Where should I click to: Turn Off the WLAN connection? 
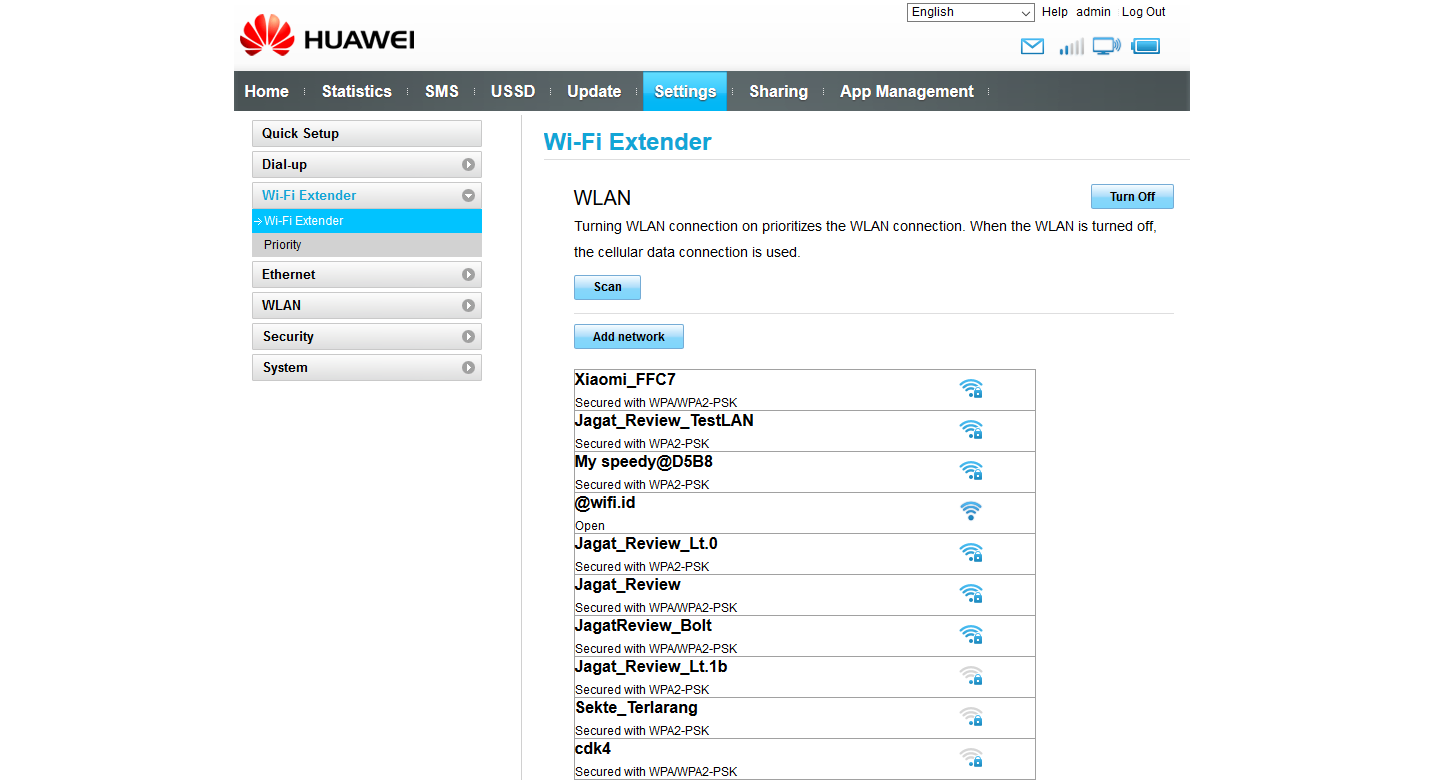pyautogui.click(x=1131, y=197)
